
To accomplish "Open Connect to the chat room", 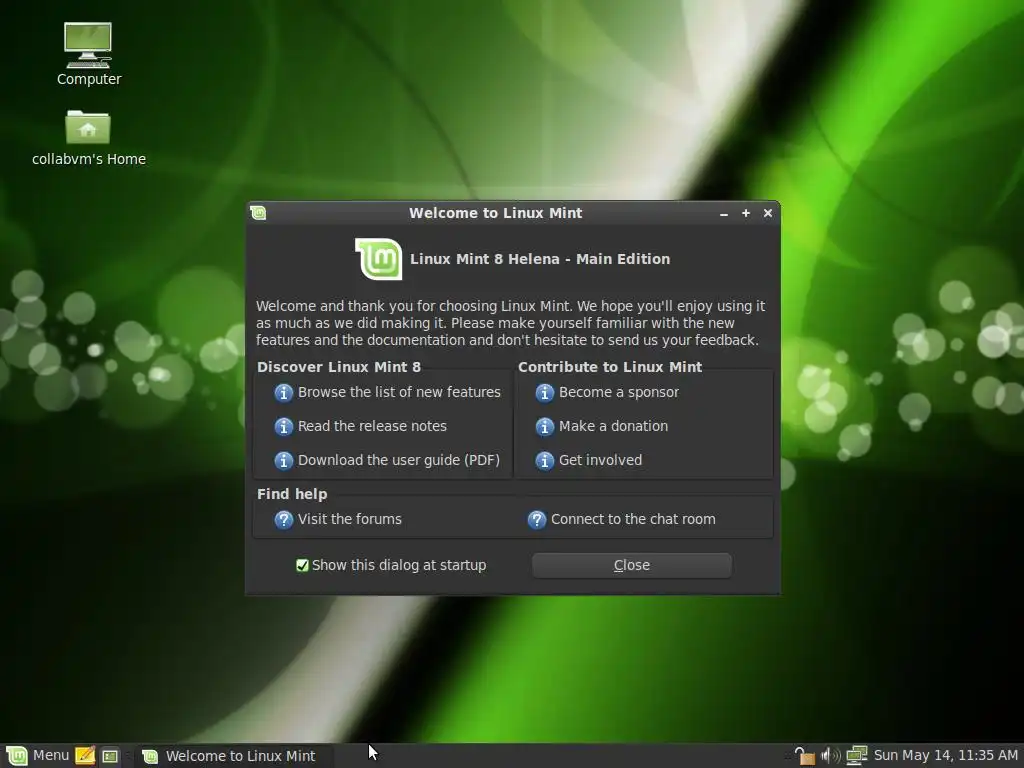I will (x=633, y=519).
